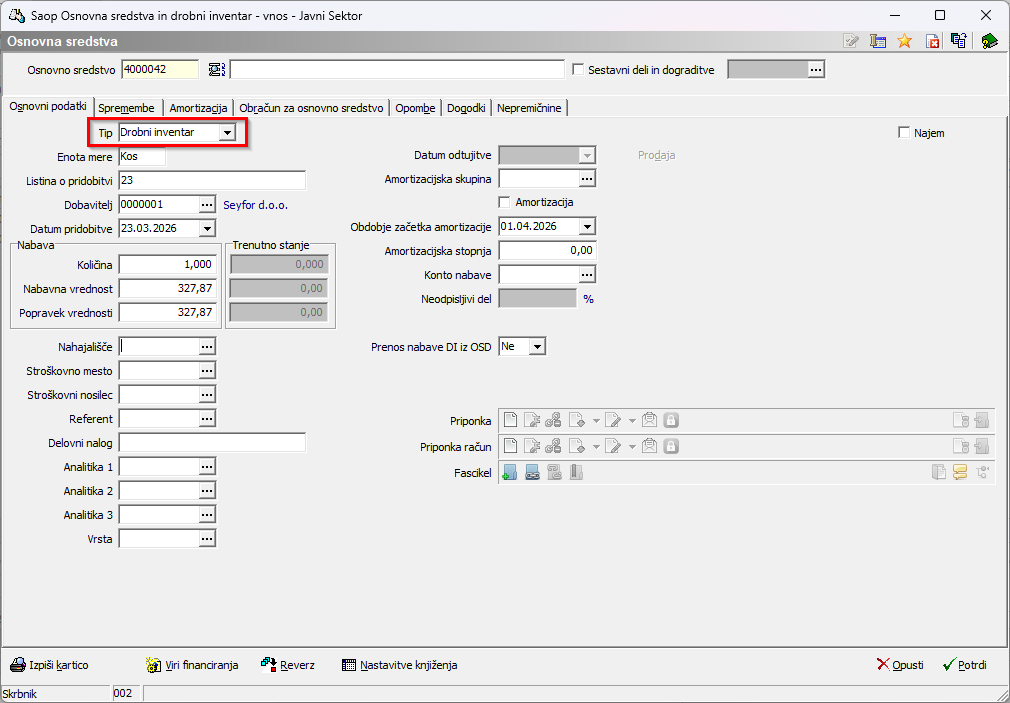Click Opusti to cancel entry

(x=900, y=665)
